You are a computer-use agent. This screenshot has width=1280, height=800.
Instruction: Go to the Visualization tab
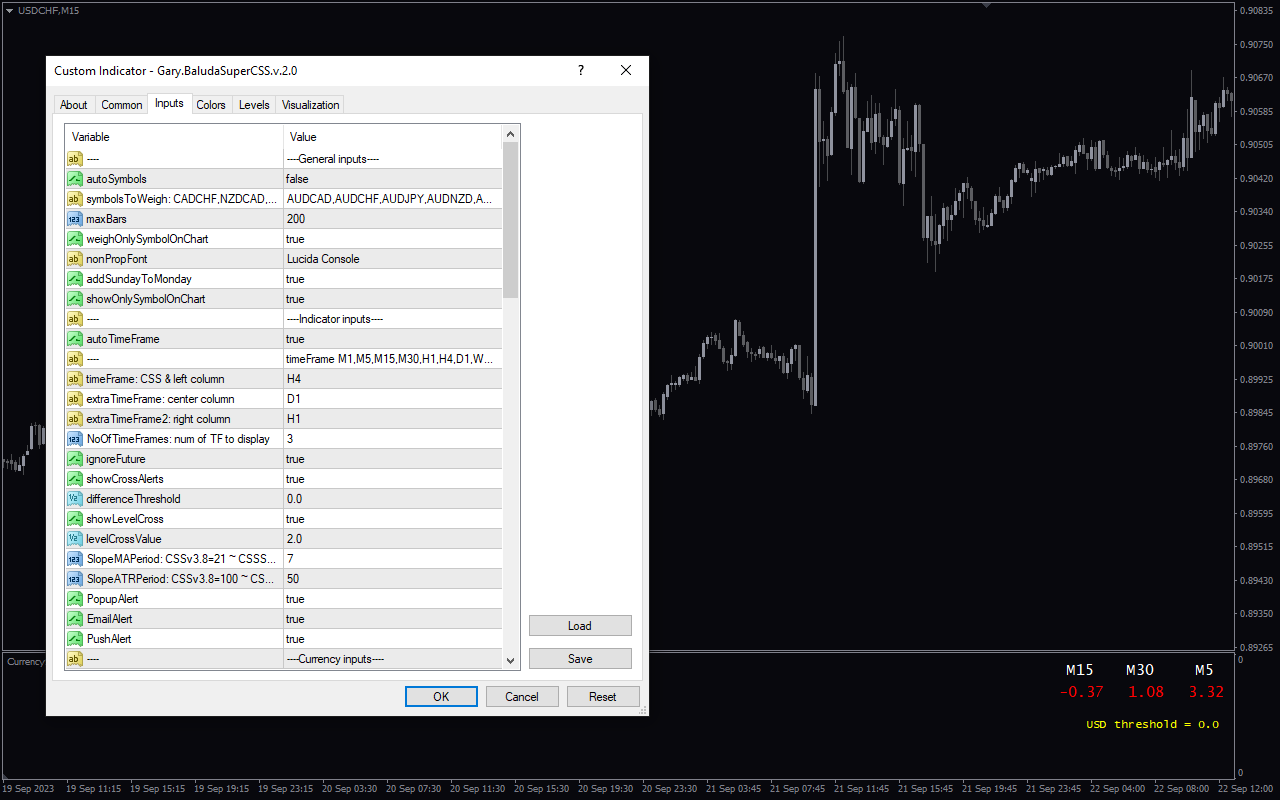[x=311, y=105]
